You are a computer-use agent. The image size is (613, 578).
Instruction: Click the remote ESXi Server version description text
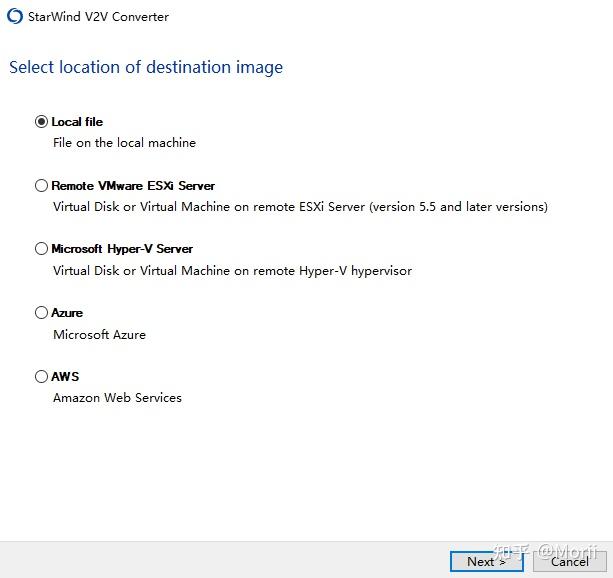(300, 207)
